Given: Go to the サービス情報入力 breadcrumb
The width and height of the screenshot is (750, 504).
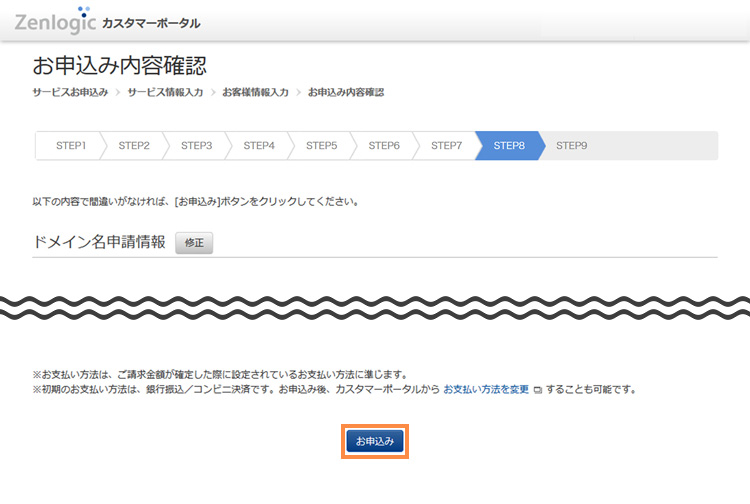Looking at the screenshot, I should pos(165,92).
